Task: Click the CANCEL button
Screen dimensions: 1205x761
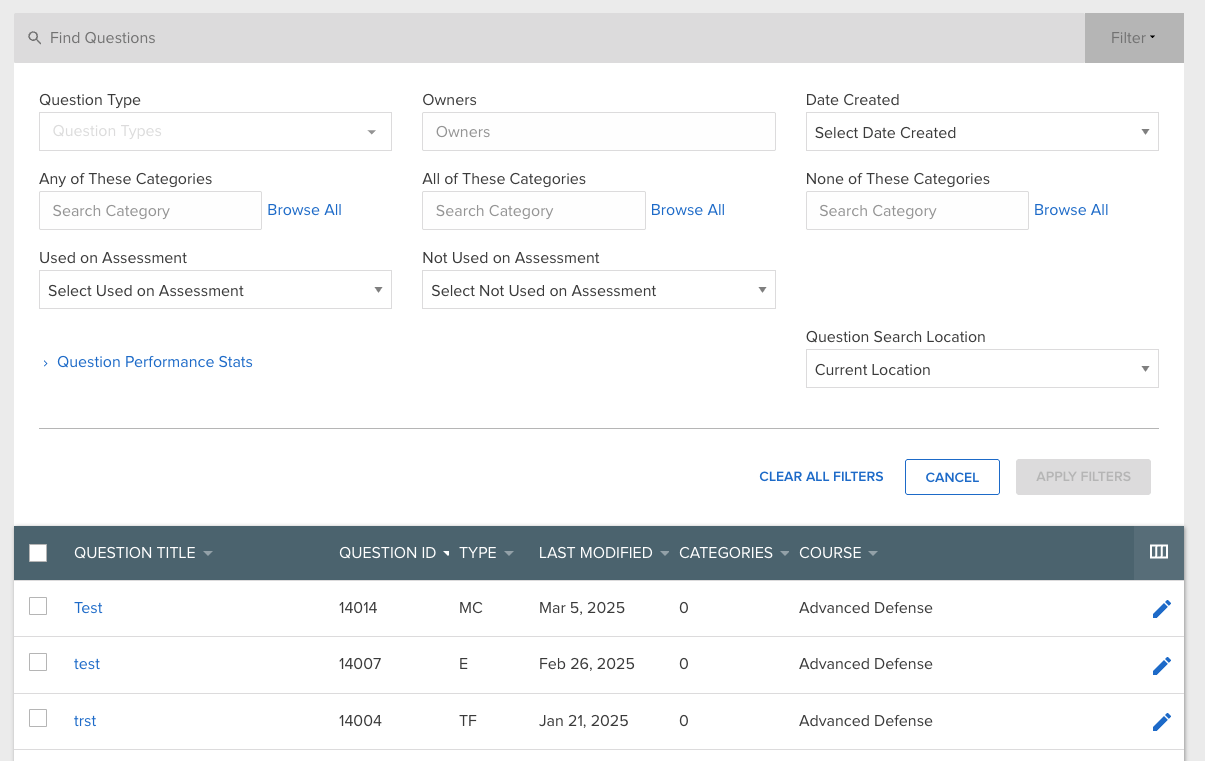Action: coord(952,477)
